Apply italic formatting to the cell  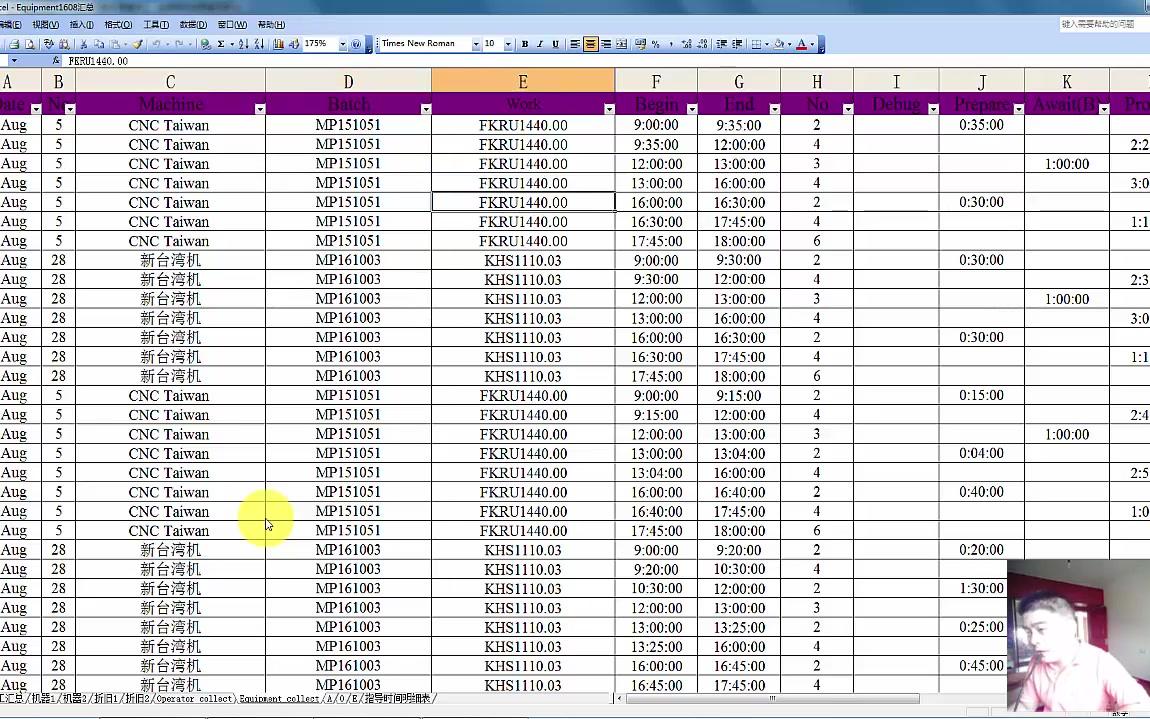(540, 44)
